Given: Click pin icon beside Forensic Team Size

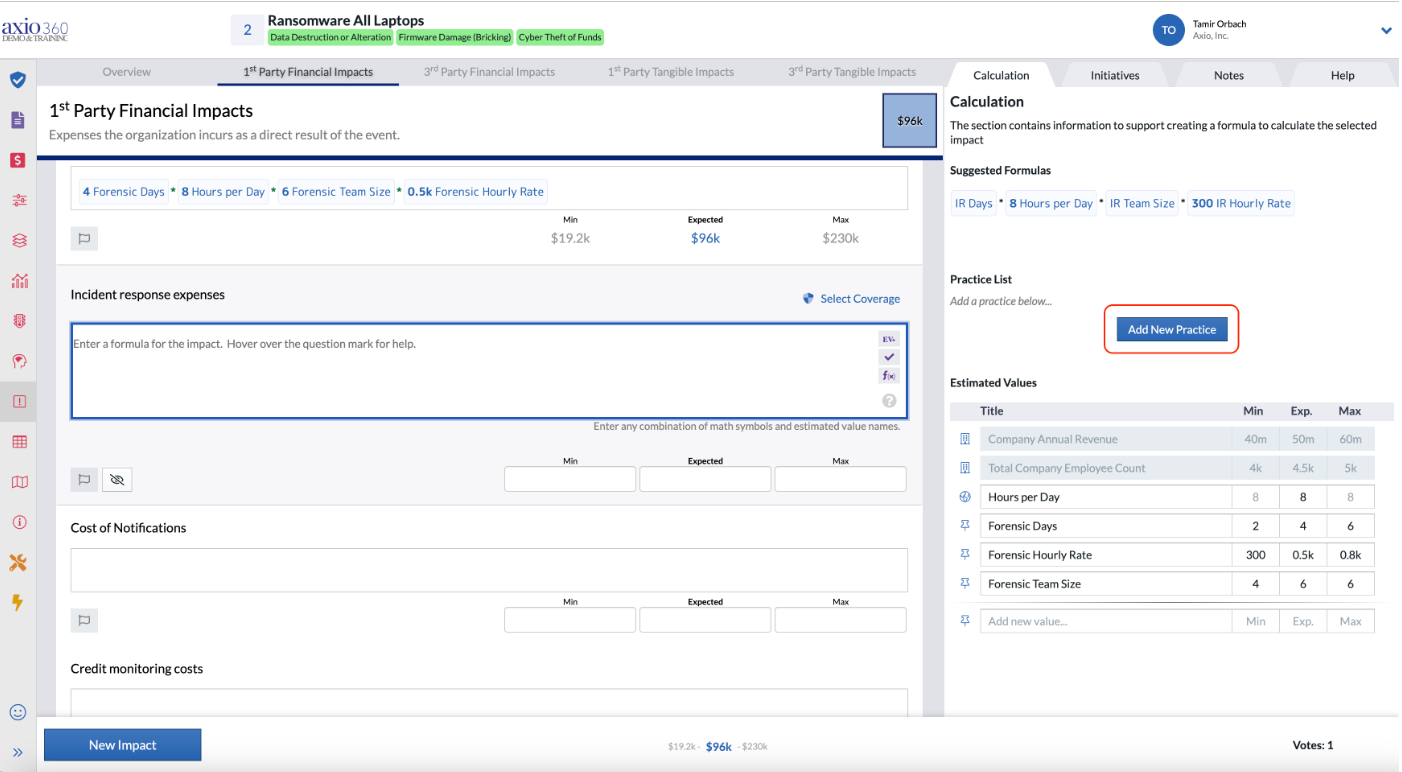Looking at the screenshot, I should [x=965, y=583].
